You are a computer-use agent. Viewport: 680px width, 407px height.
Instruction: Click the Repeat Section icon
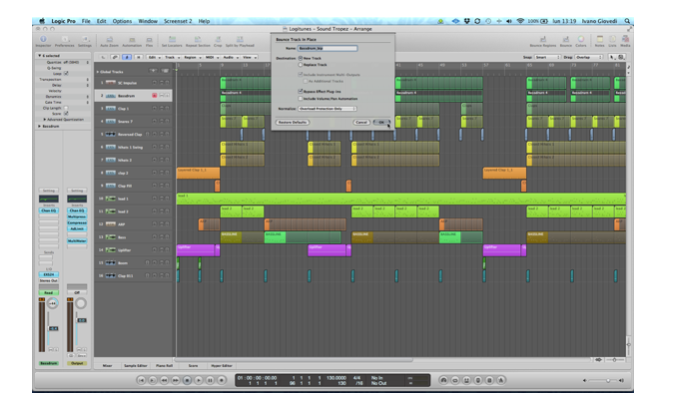click(x=198, y=41)
